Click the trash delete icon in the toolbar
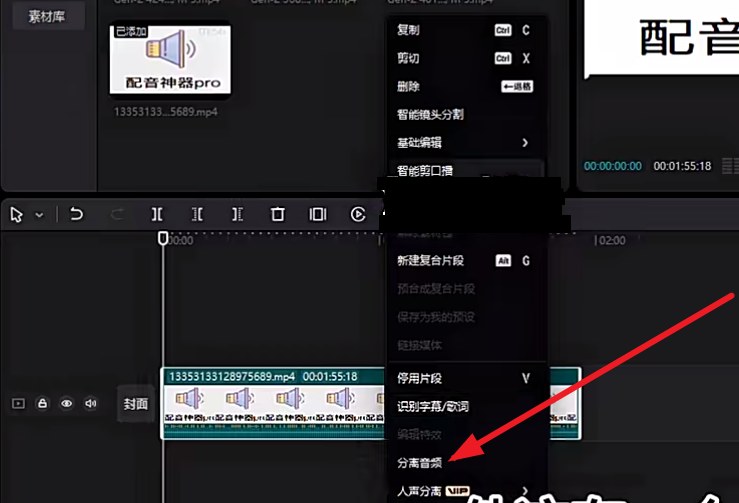Screen dimensions: 739x503 pyautogui.click(x=278, y=214)
